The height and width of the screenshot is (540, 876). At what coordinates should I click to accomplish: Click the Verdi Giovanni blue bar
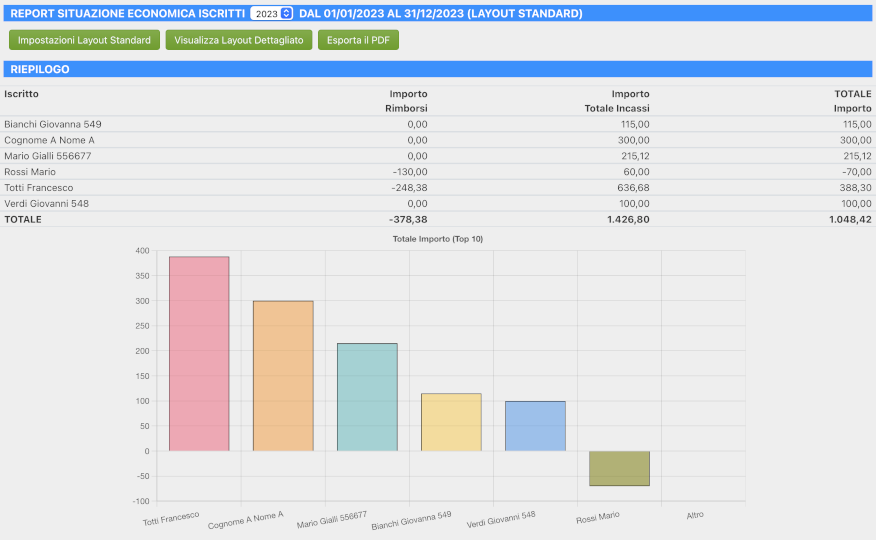point(535,426)
